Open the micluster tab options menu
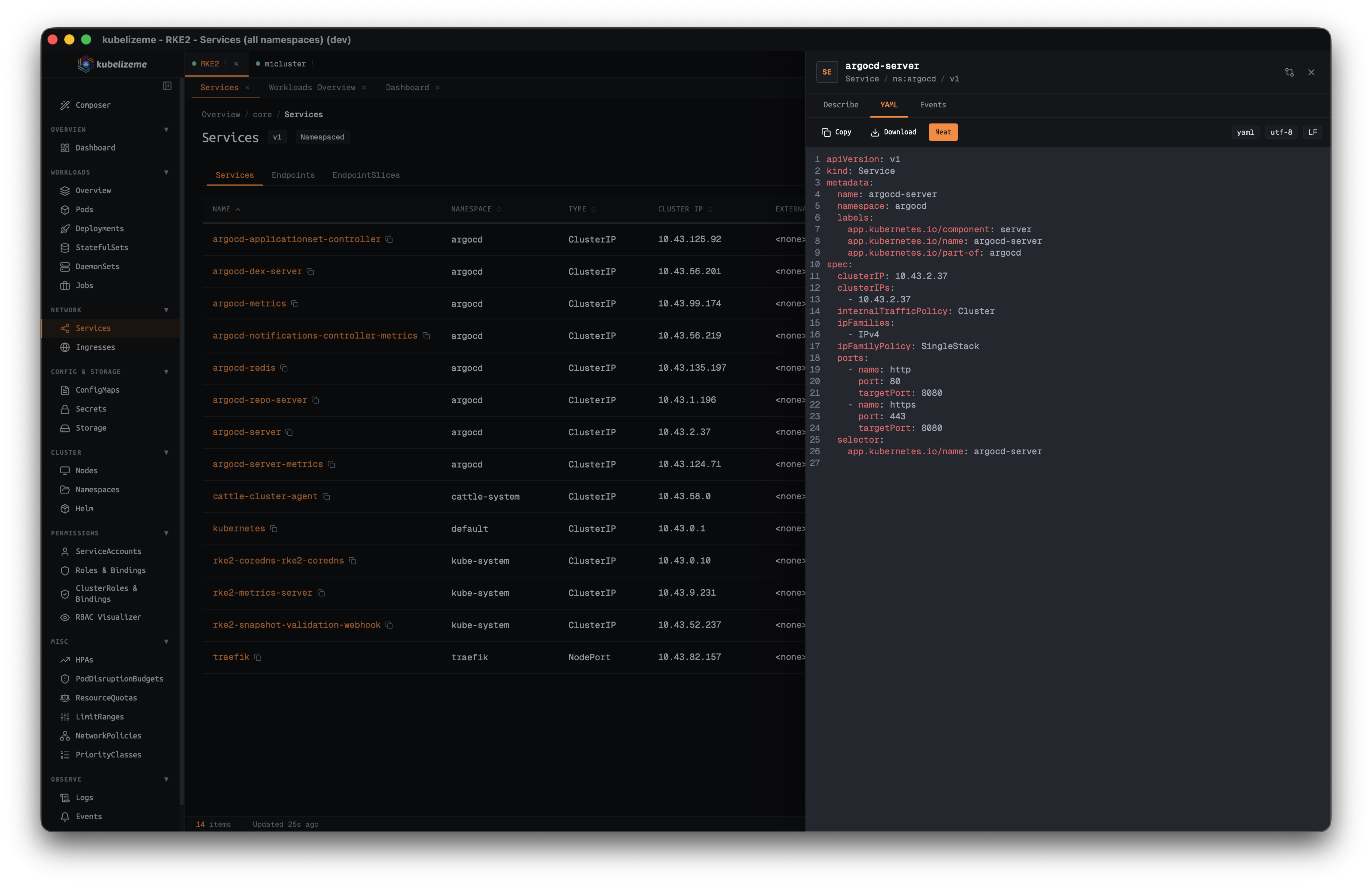 tap(312, 64)
